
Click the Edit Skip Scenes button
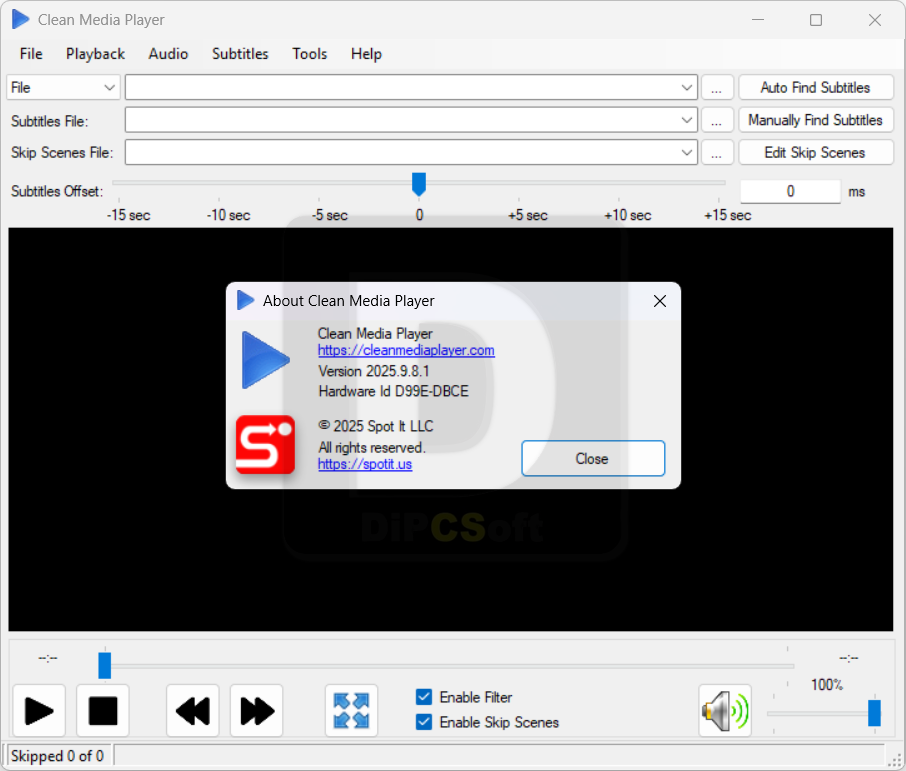pyautogui.click(x=816, y=153)
